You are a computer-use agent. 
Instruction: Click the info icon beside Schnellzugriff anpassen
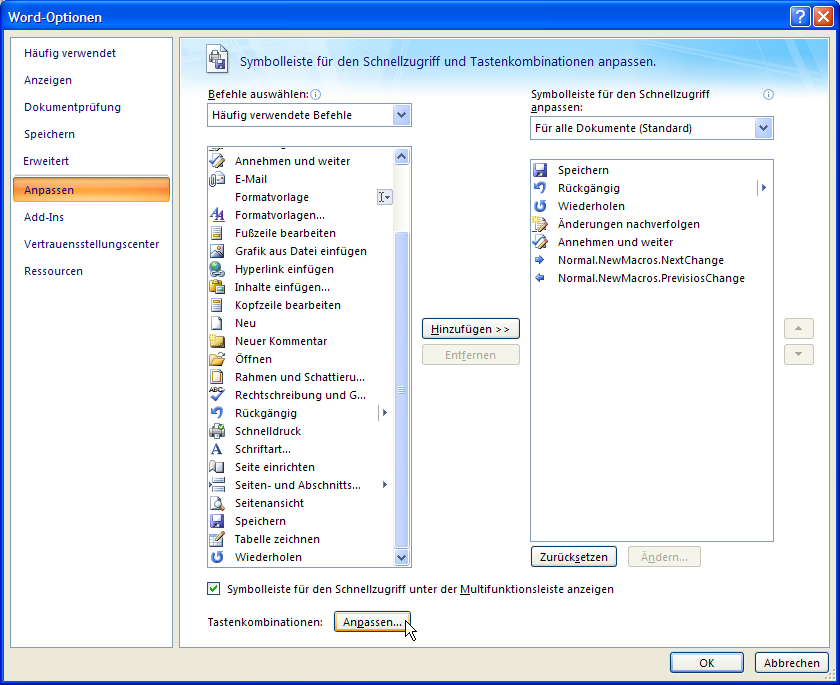[768, 95]
